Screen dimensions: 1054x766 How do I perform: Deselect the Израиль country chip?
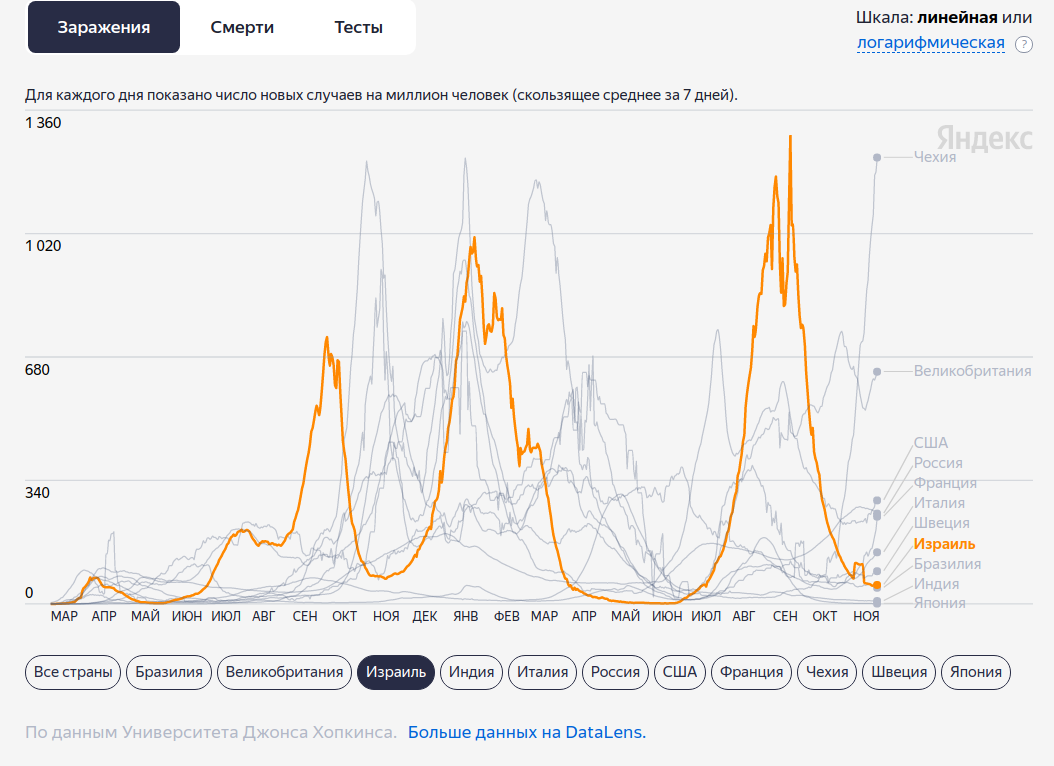396,672
